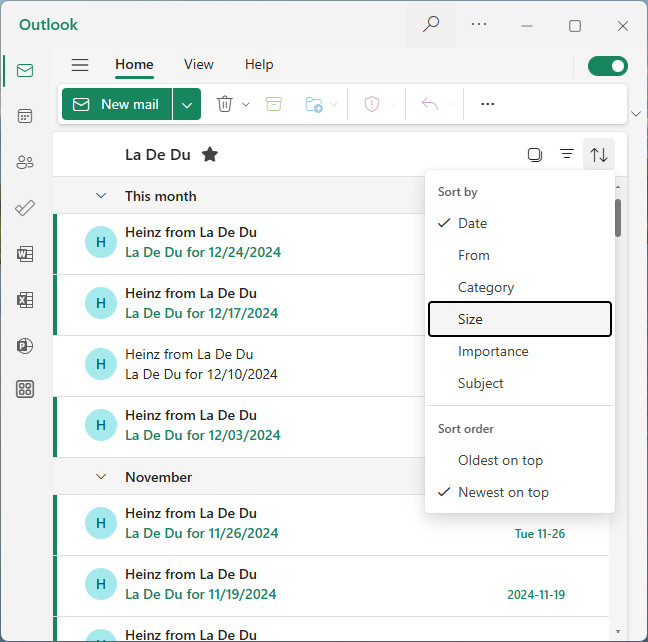Open email La De Du for 12/10/2024
Image resolution: width=648 pixels, height=642 pixels.
tap(240, 366)
